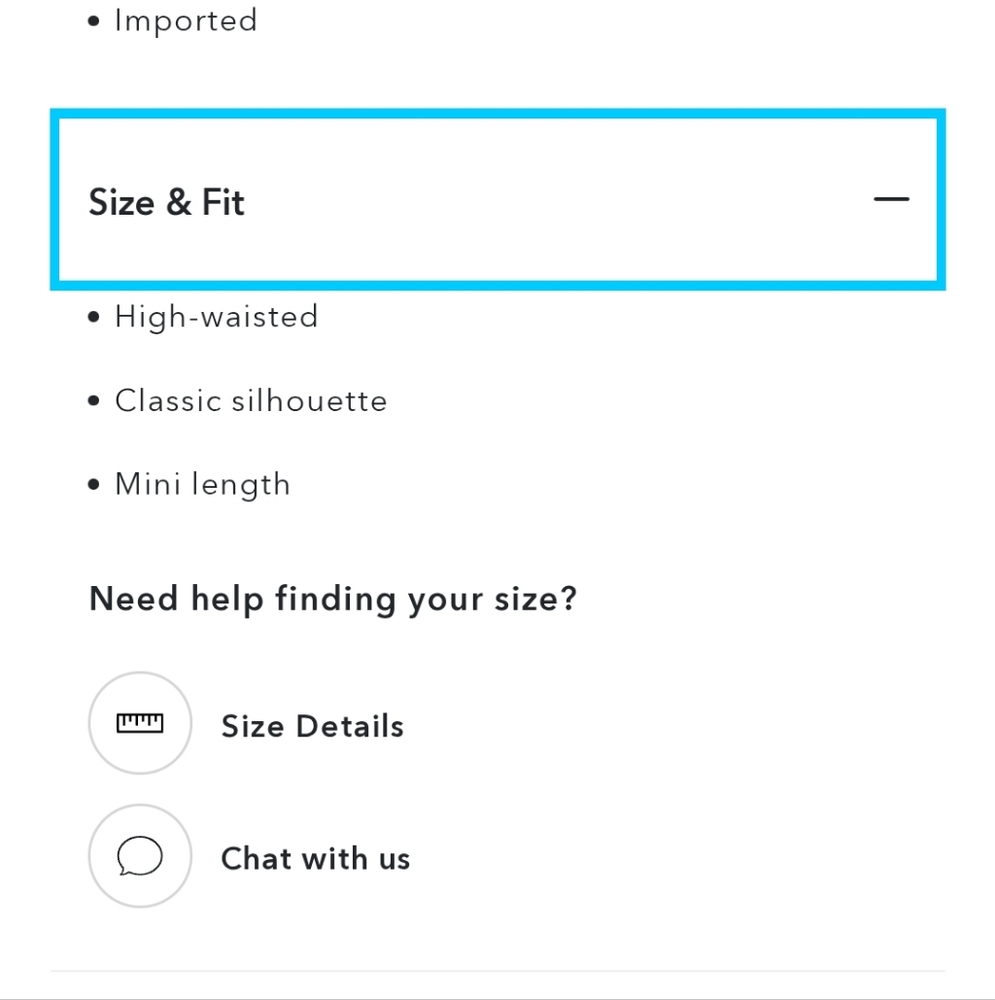
Task: Open the Chat with us link
Action: click(x=315, y=858)
